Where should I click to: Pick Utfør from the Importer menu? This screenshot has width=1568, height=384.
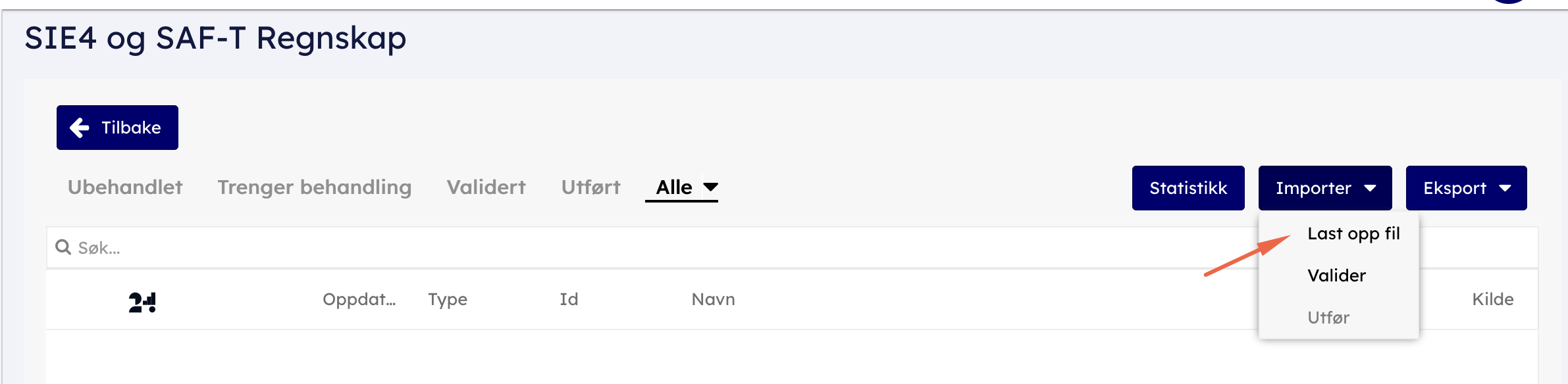pyautogui.click(x=1328, y=318)
